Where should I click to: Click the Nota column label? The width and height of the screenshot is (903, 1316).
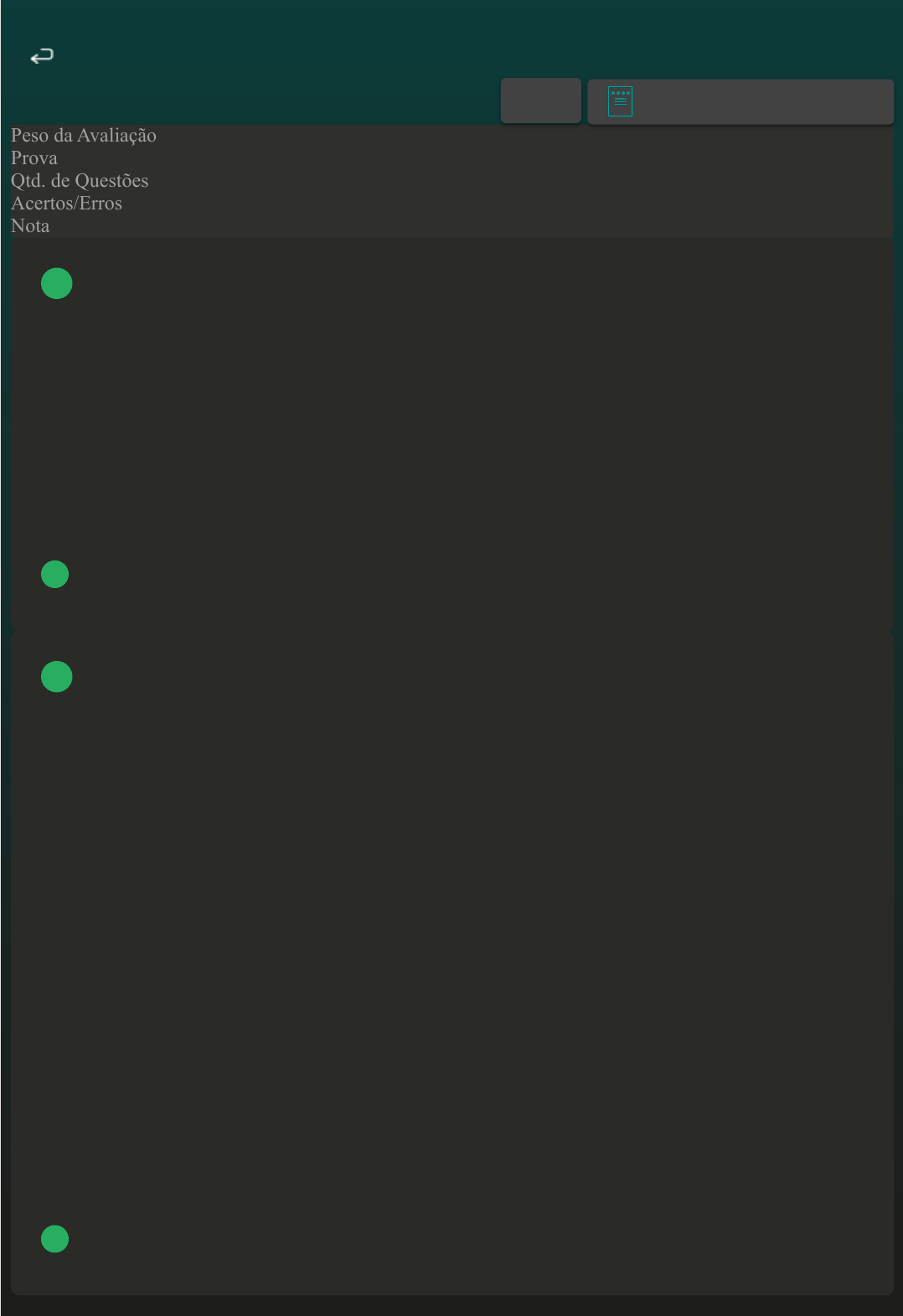(30, 226)
